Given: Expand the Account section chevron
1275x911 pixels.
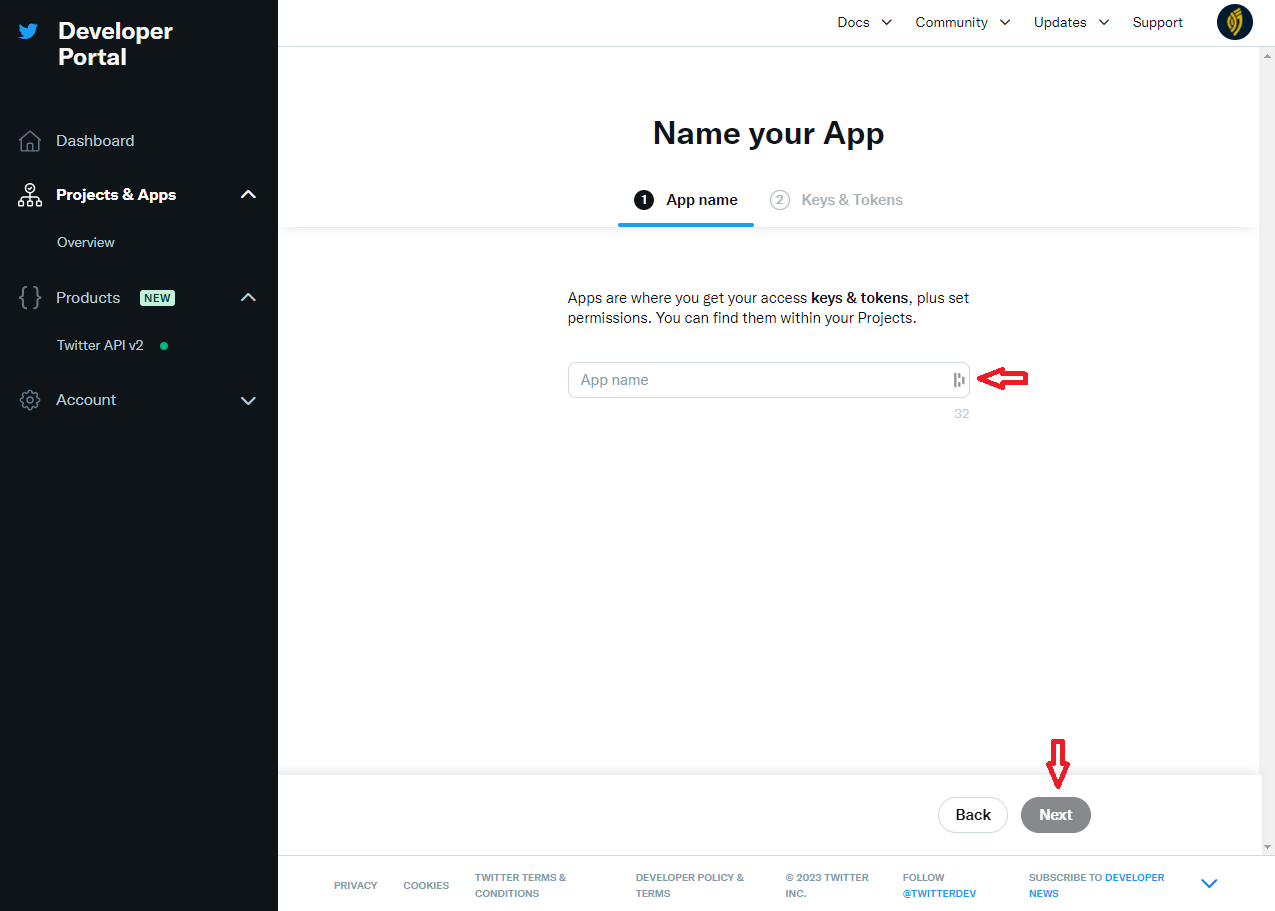Looking at the screenshot, I should 249,400.
